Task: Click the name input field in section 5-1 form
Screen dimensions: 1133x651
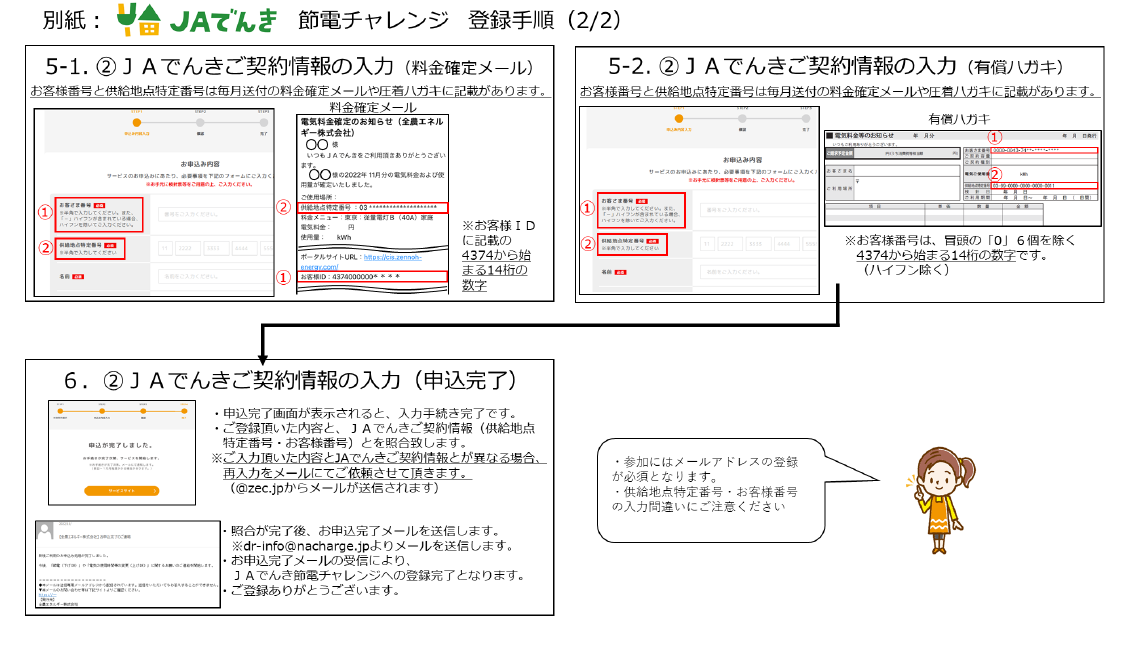Action: pos(213,277)
